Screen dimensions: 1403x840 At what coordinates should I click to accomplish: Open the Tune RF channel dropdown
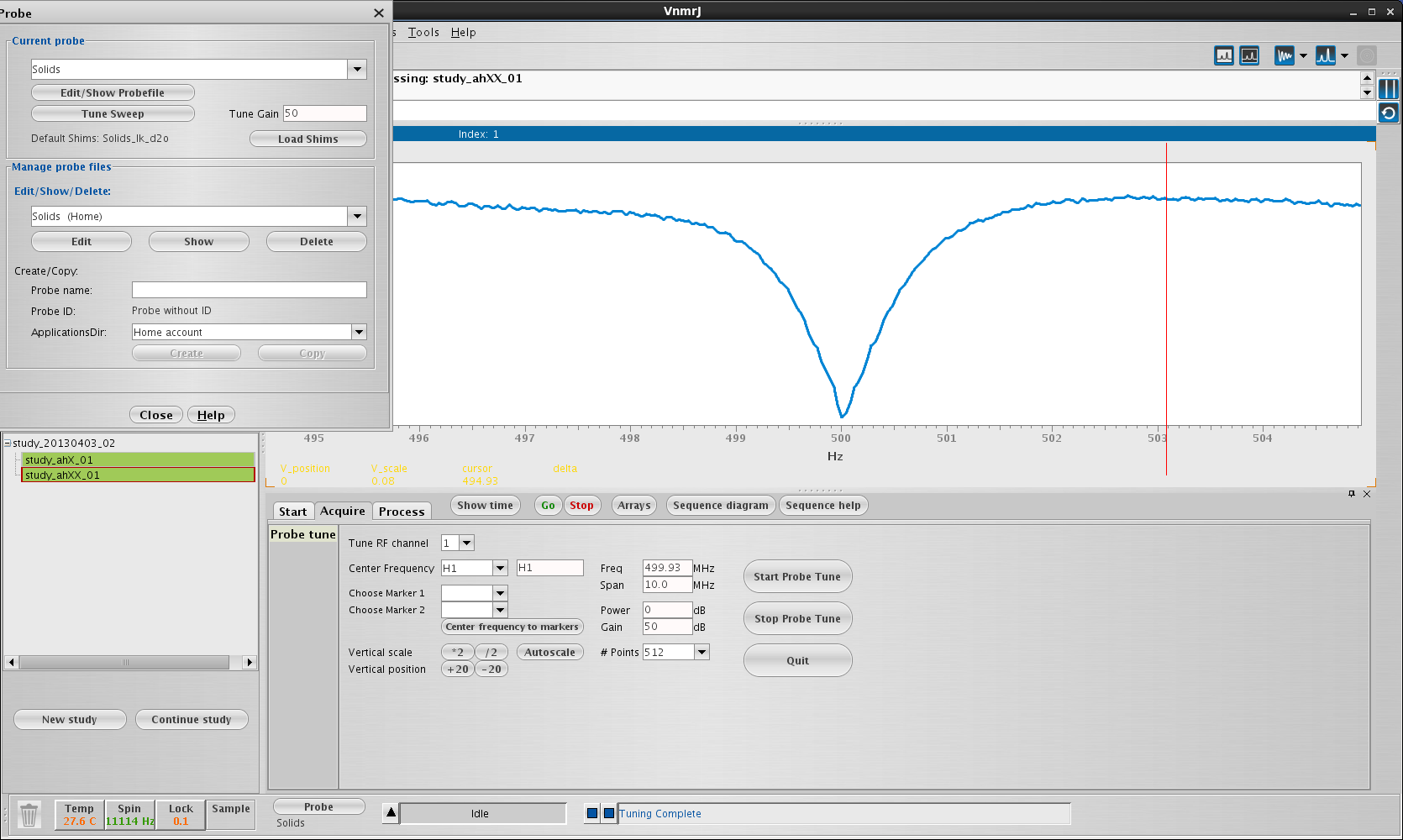pyautogui.click(x=466, y=543)
